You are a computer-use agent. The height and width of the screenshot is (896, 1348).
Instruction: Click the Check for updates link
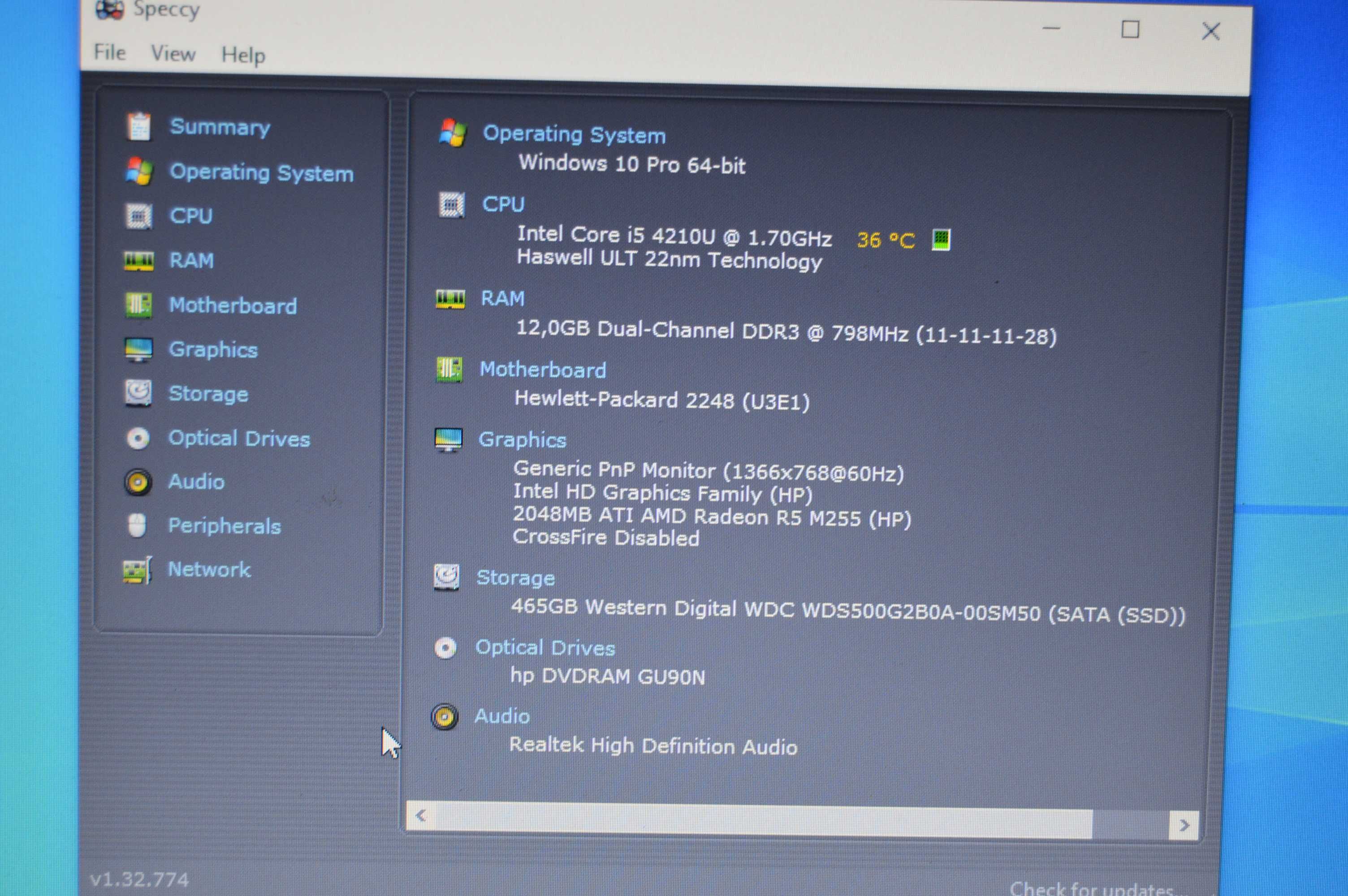1094,887
